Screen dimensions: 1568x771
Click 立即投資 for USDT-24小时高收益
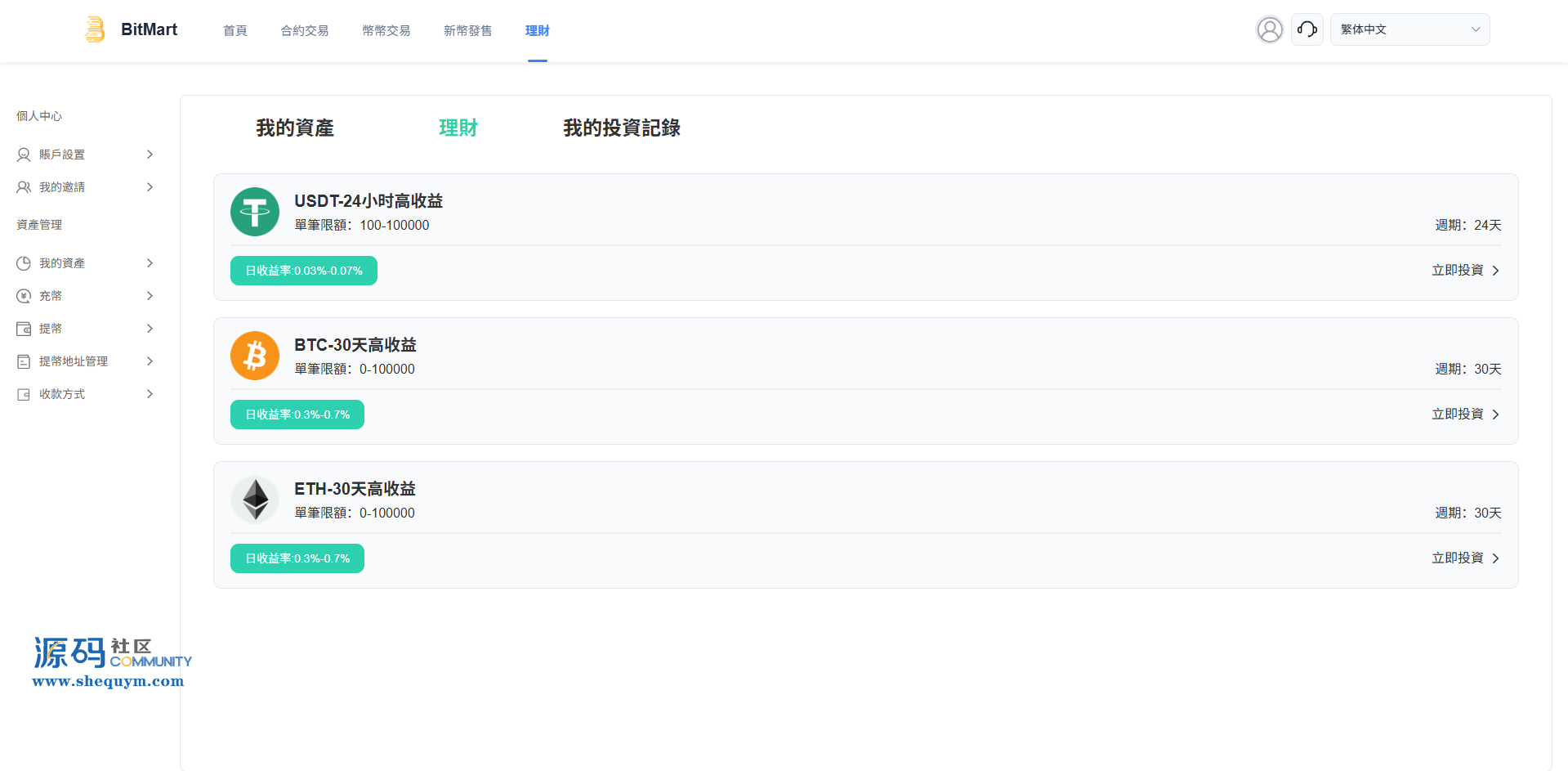coord(1465,271)
